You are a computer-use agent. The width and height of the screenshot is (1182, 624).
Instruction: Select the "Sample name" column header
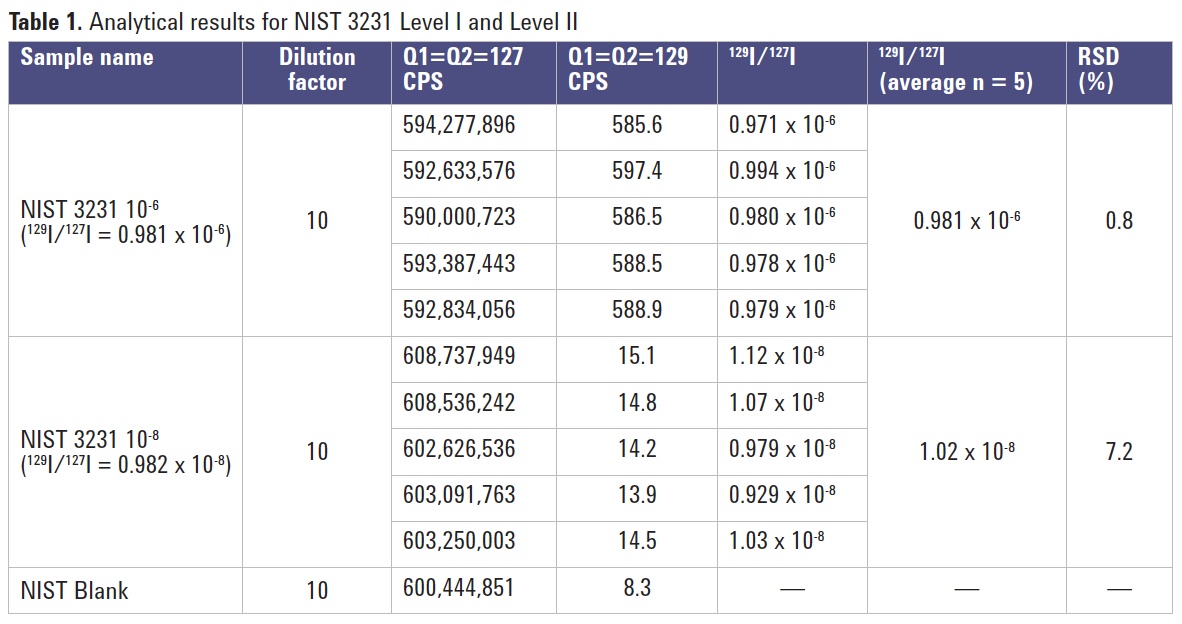pyautogui.click(x=87, y=57)
